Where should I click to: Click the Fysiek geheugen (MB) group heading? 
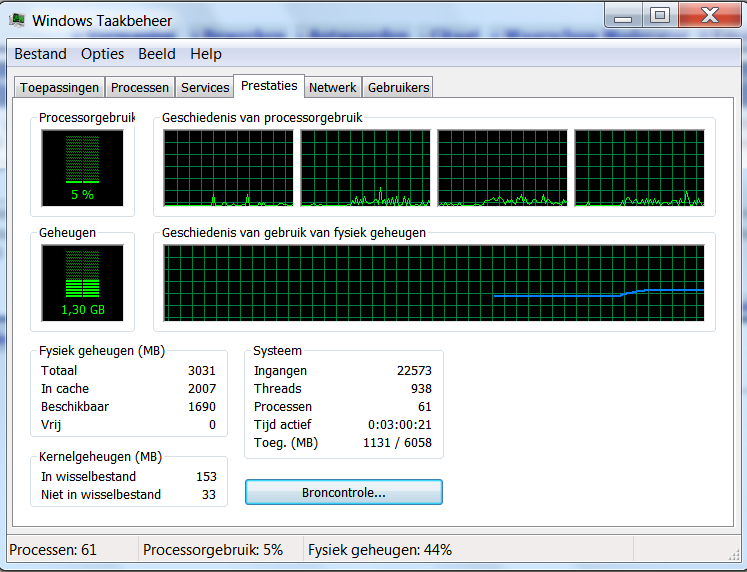(x=102, y=351)
